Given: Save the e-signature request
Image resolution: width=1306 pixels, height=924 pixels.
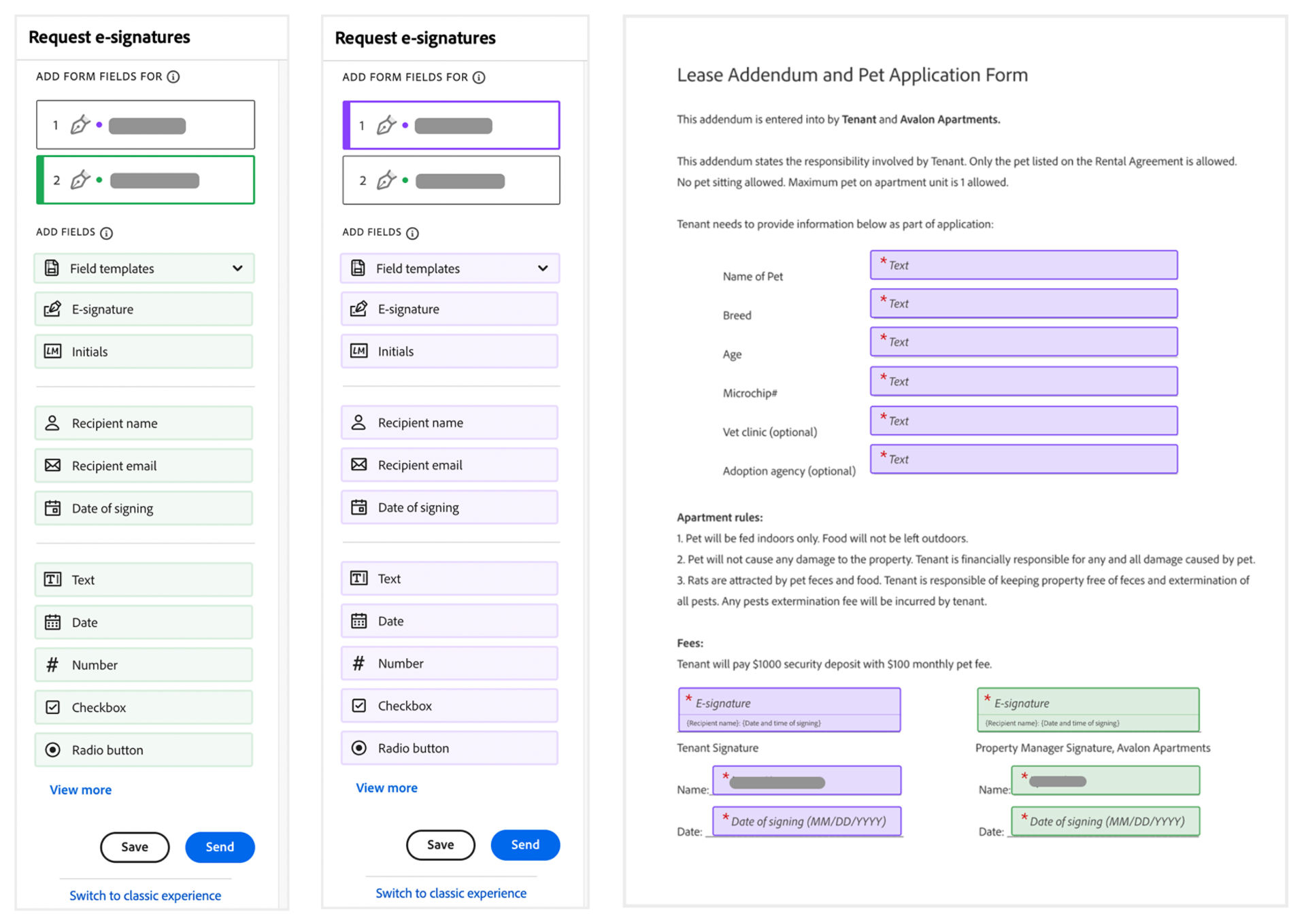Looking at the screenshot, I should coord(135,847).
